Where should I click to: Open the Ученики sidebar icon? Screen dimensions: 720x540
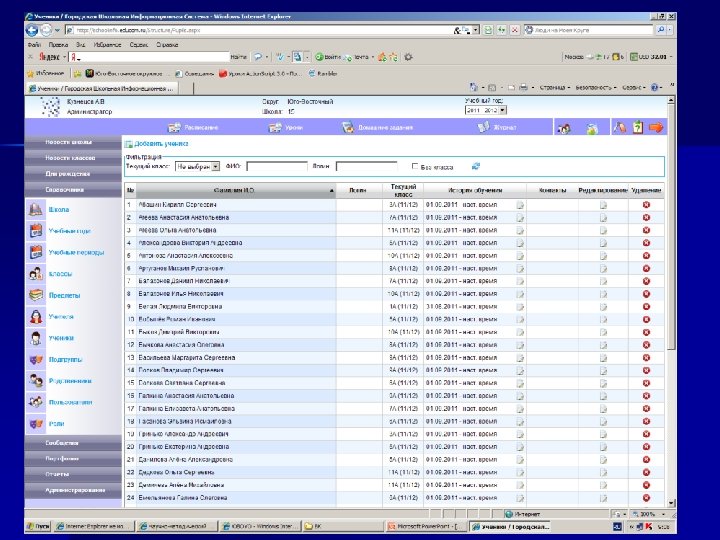coord(36,338)
